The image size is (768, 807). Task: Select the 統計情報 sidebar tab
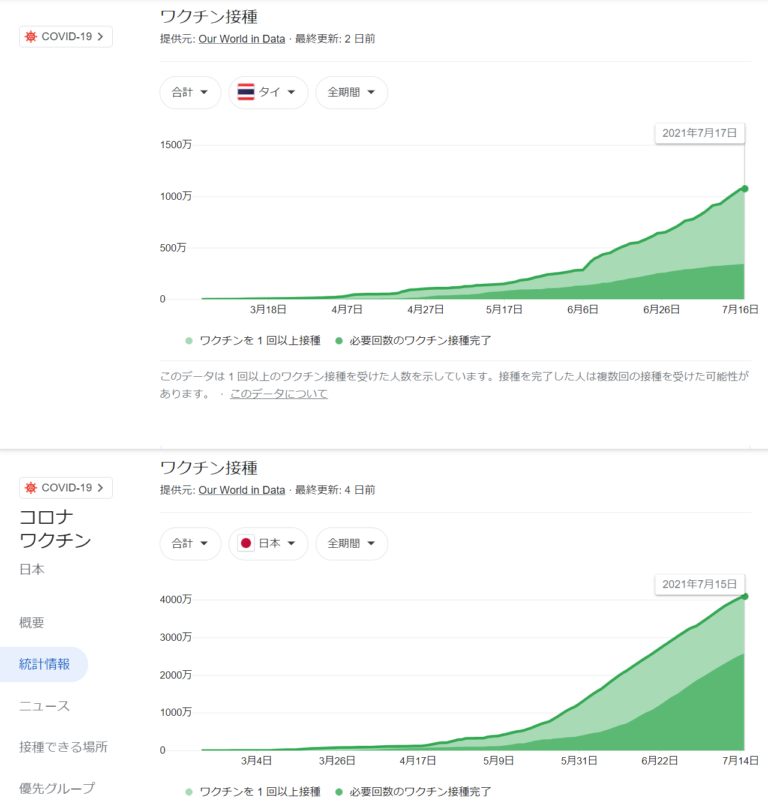(x=44, y=664)
